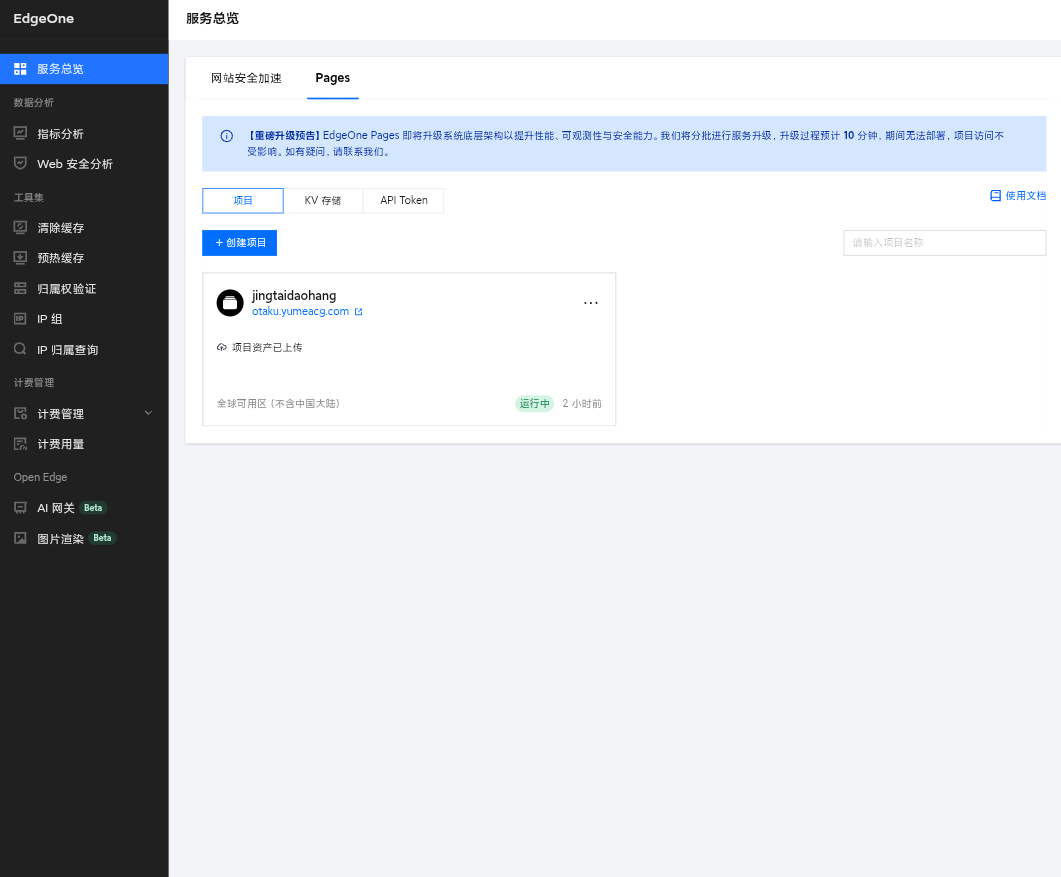Open external link icon next to otaku.yumeacg.com
The image size is (1061, 877).
click(x=359, y=312)
